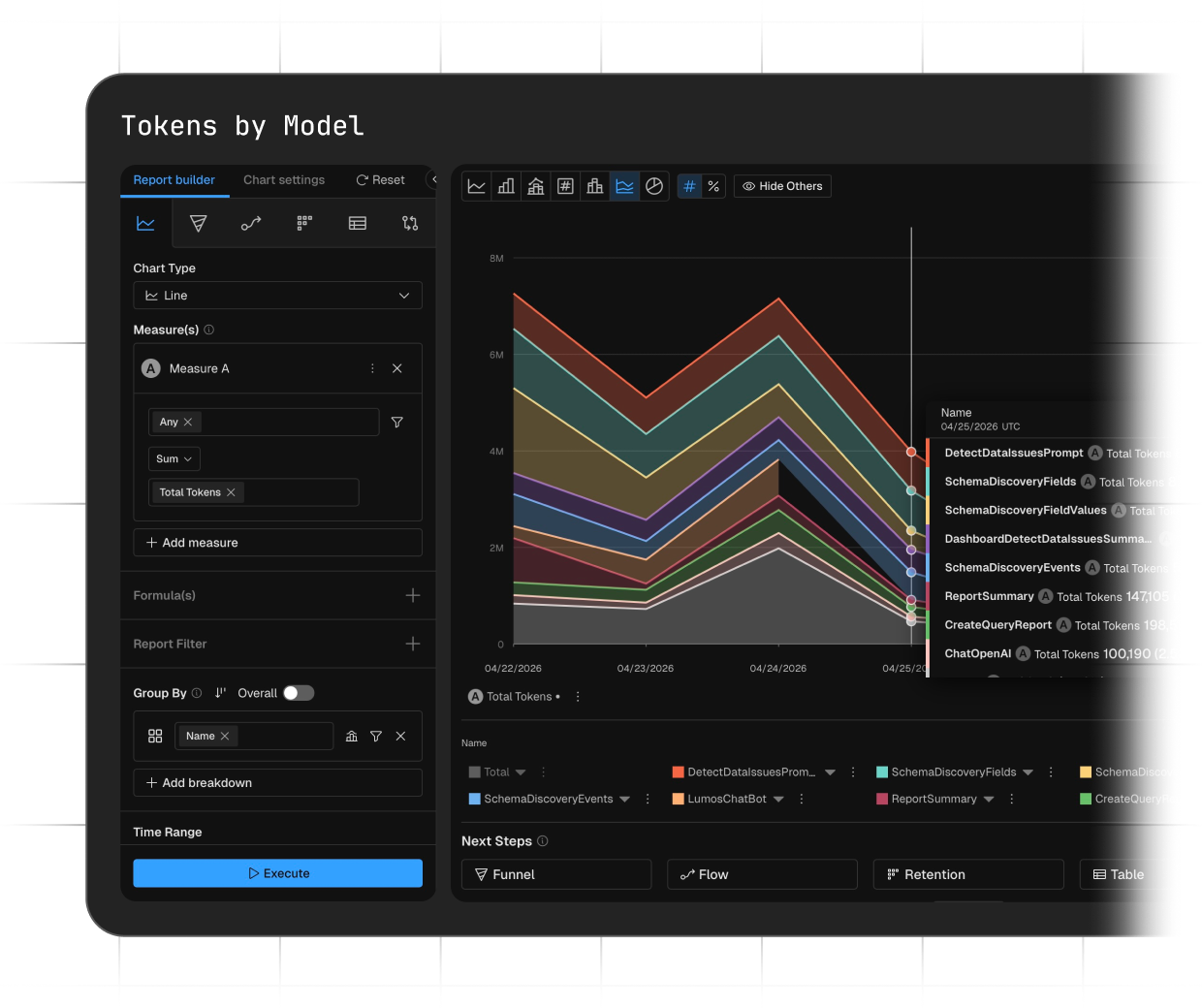Open Retention next step

coord(968,874)
